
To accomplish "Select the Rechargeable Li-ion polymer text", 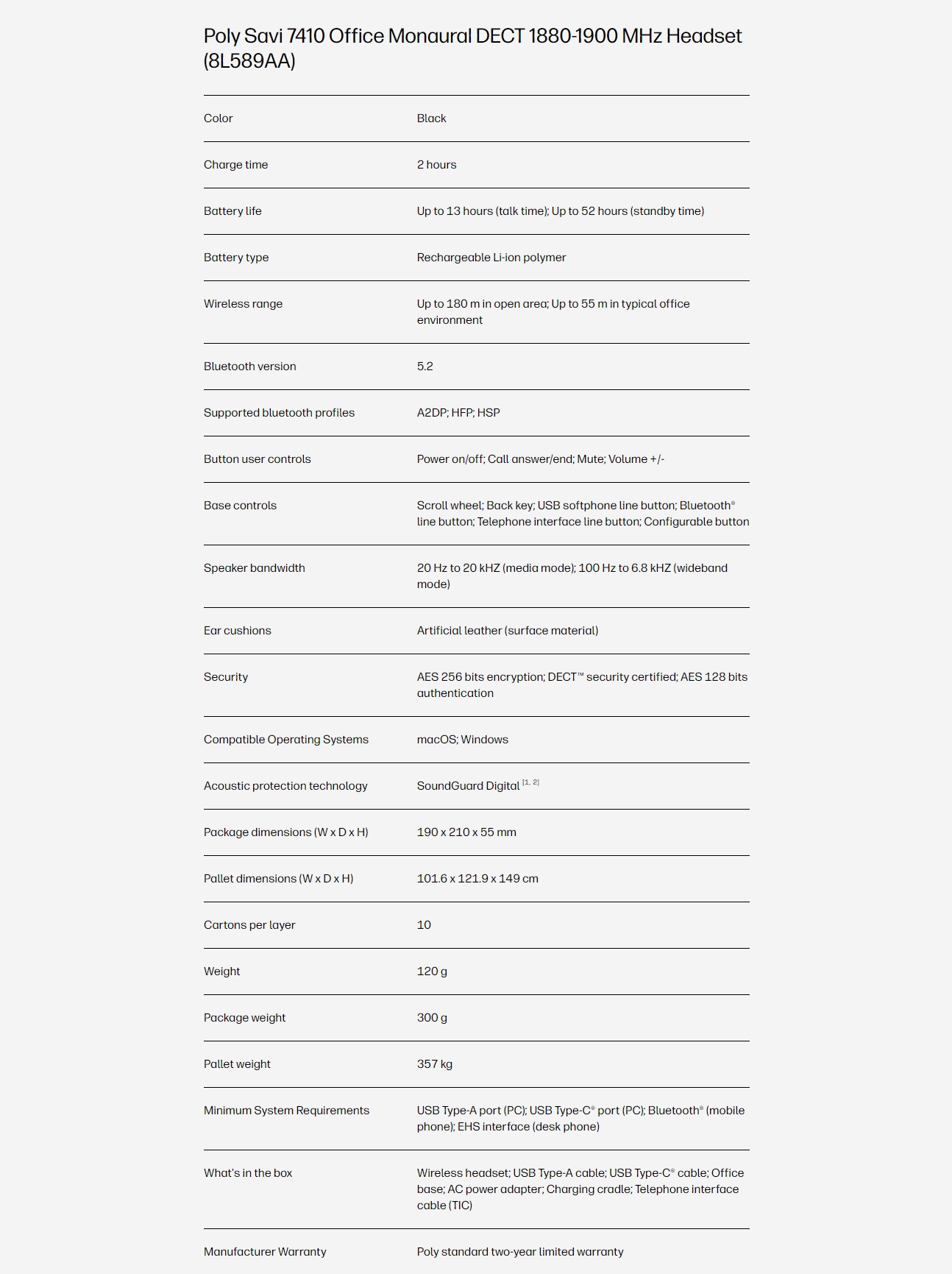I will tap(491, 258).
